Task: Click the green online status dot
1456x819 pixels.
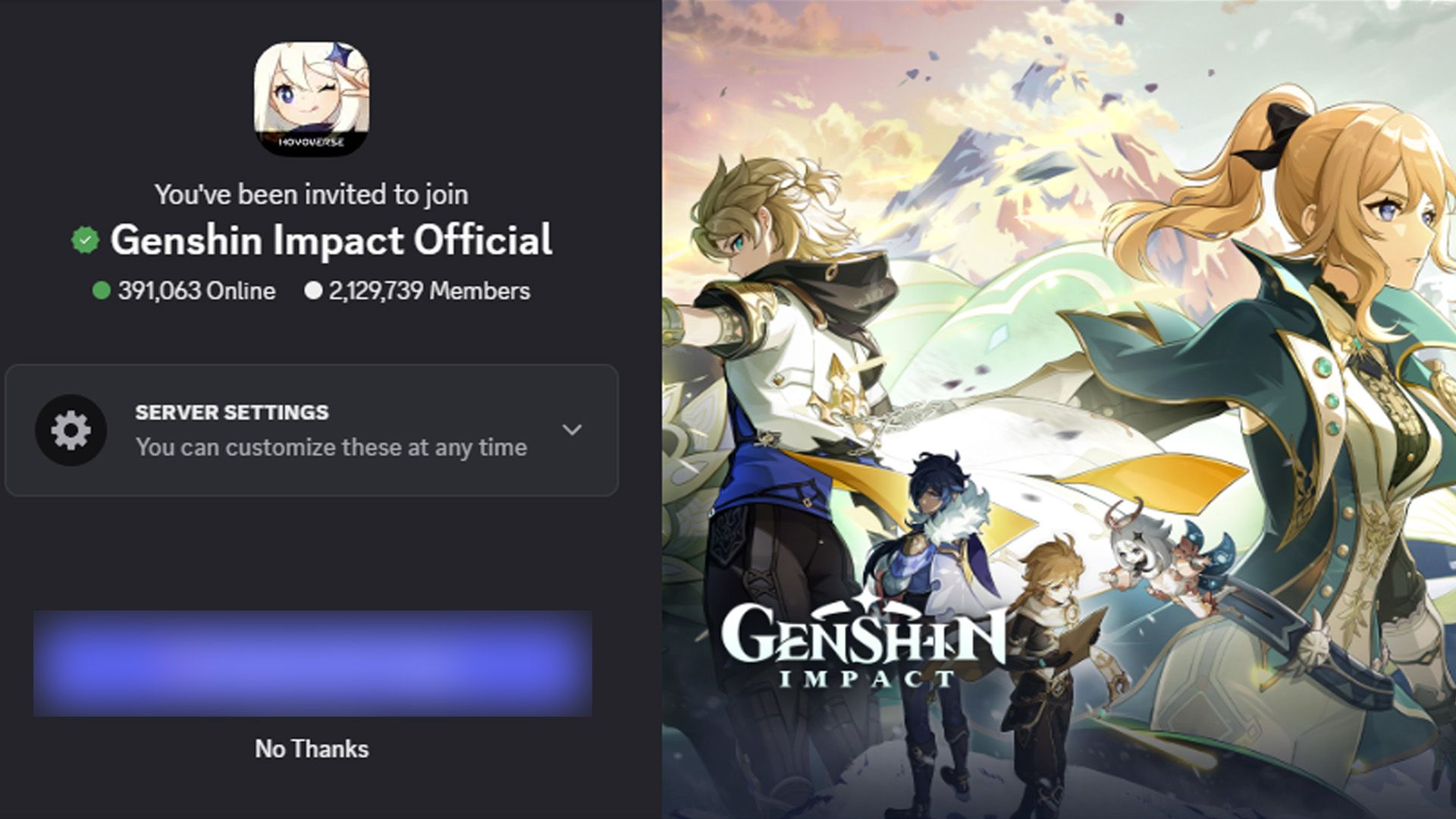Action: (x=102, y=291)
